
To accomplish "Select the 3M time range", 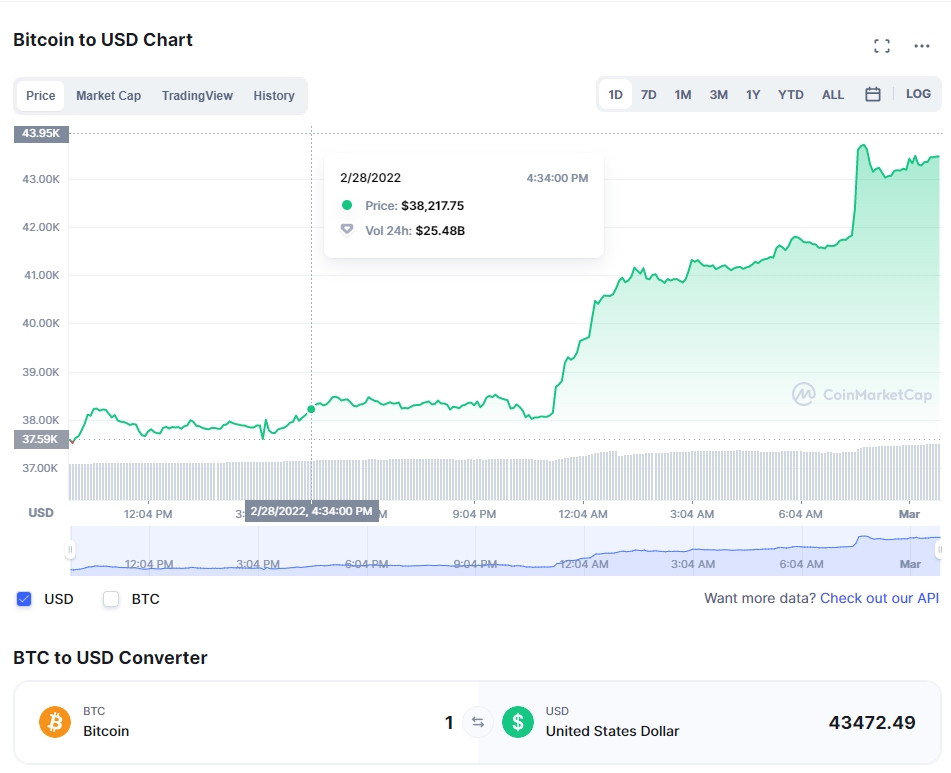I will tap(719, 95).
